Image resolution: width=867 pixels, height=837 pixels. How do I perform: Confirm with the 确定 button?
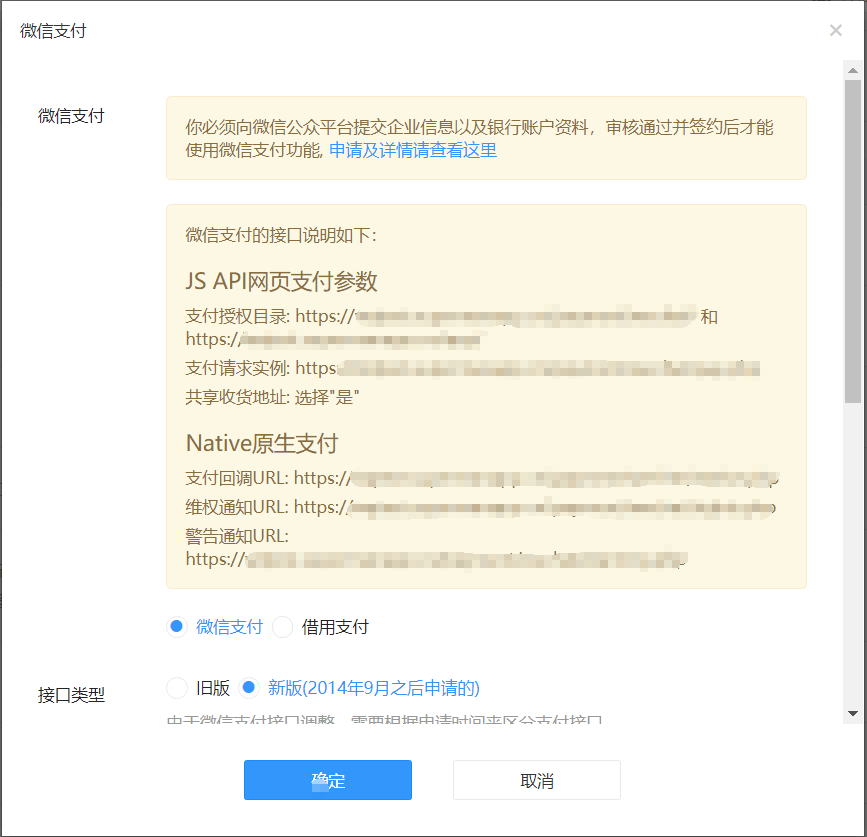[x=328, y=780]
